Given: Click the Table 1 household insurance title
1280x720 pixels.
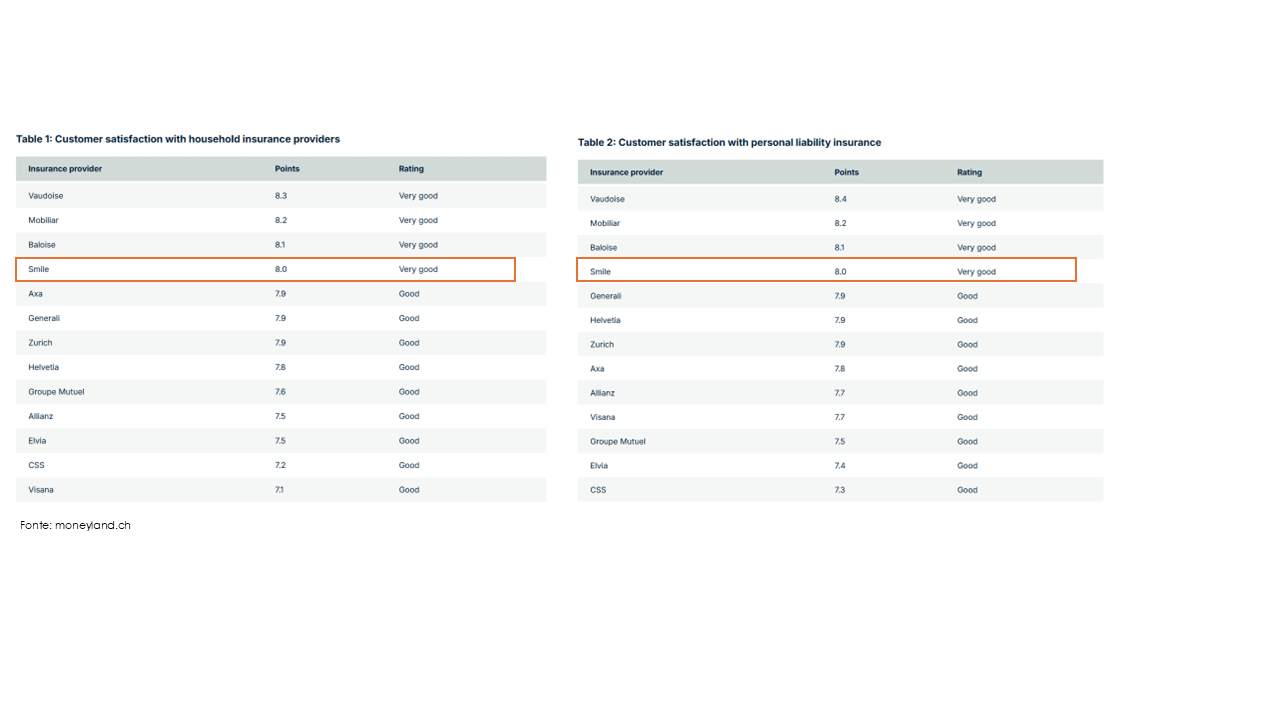Looking at the screenshot, I should pyautogui.click(x=178, y=139).
